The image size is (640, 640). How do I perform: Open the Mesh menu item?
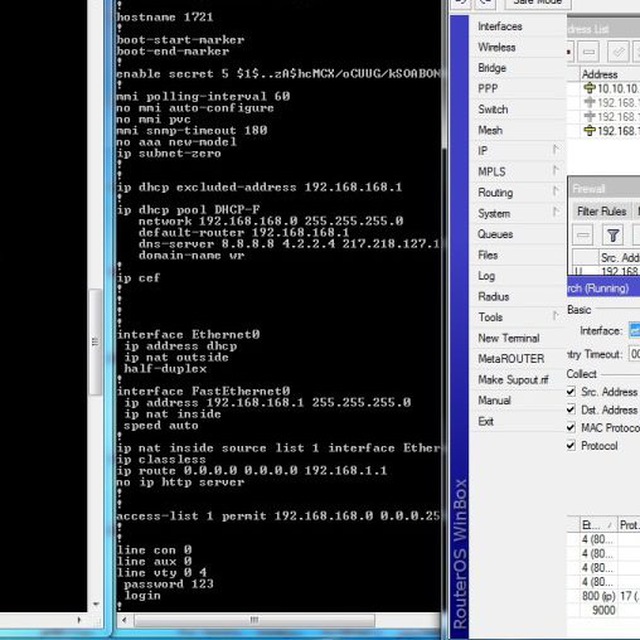pyautogui.click(x=490, y=130)
